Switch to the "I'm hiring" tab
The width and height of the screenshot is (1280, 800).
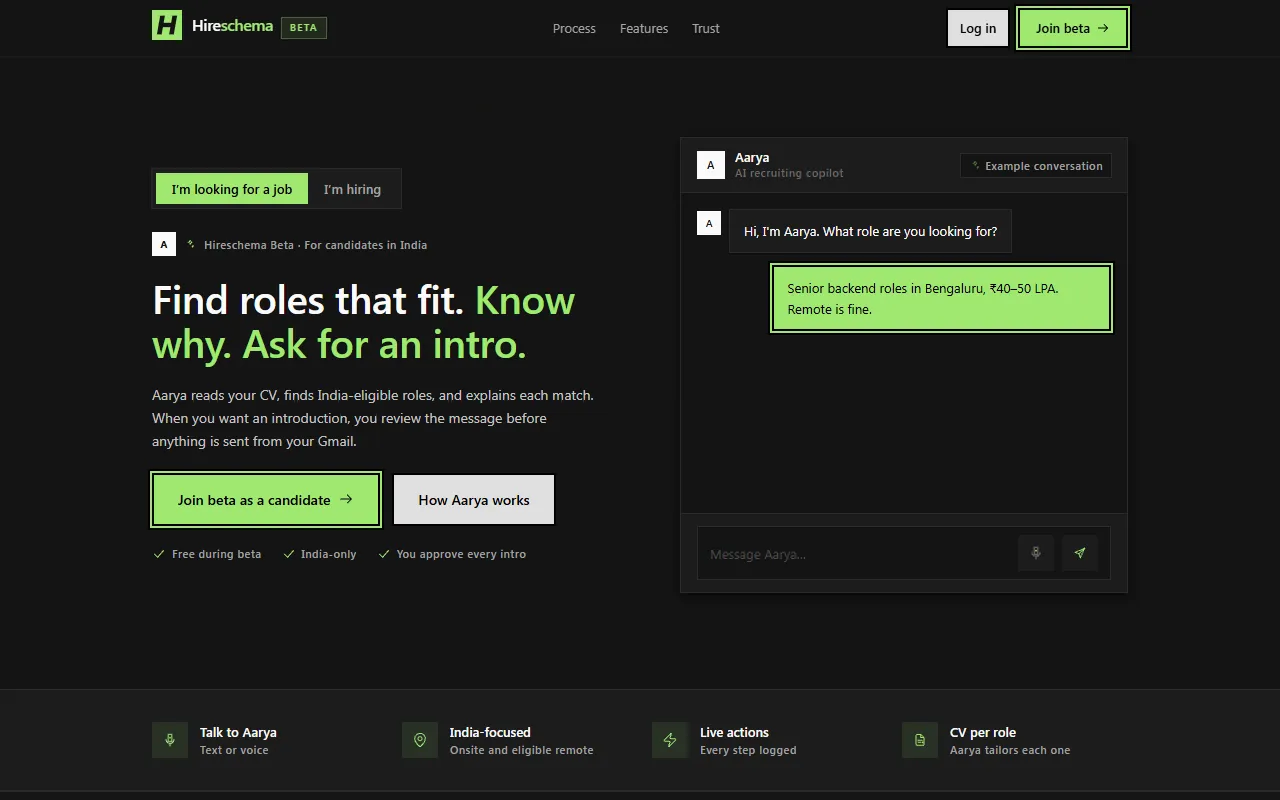352,189
